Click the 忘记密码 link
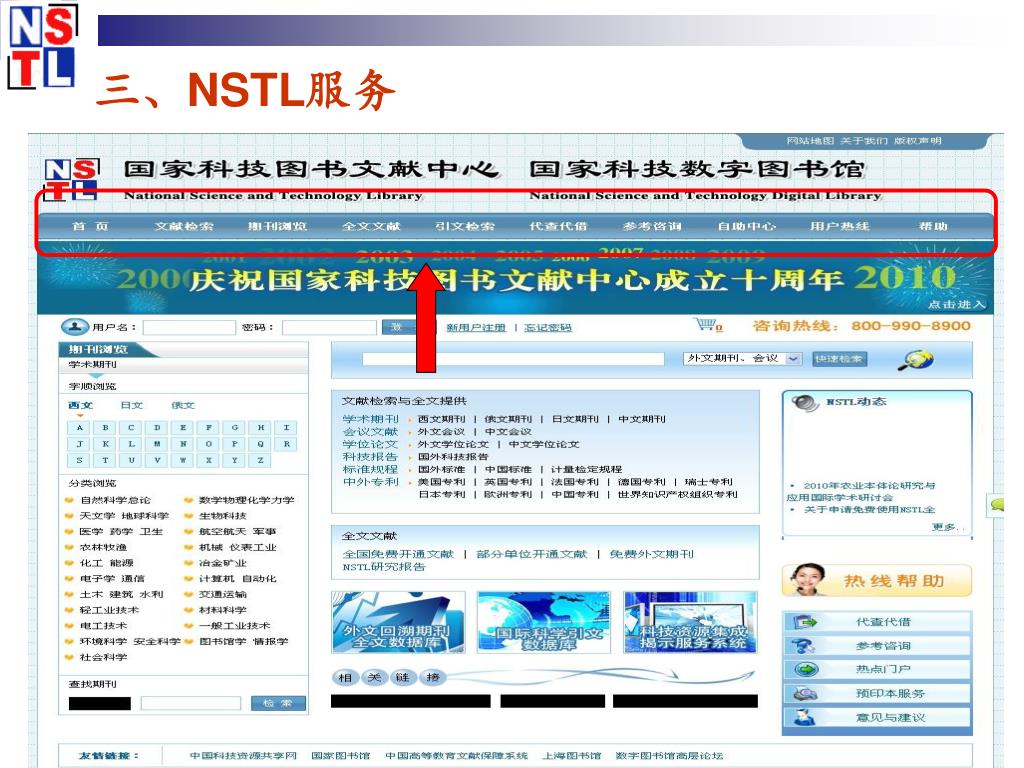This screenshot has height=768, width=1024. coord(548,328)
